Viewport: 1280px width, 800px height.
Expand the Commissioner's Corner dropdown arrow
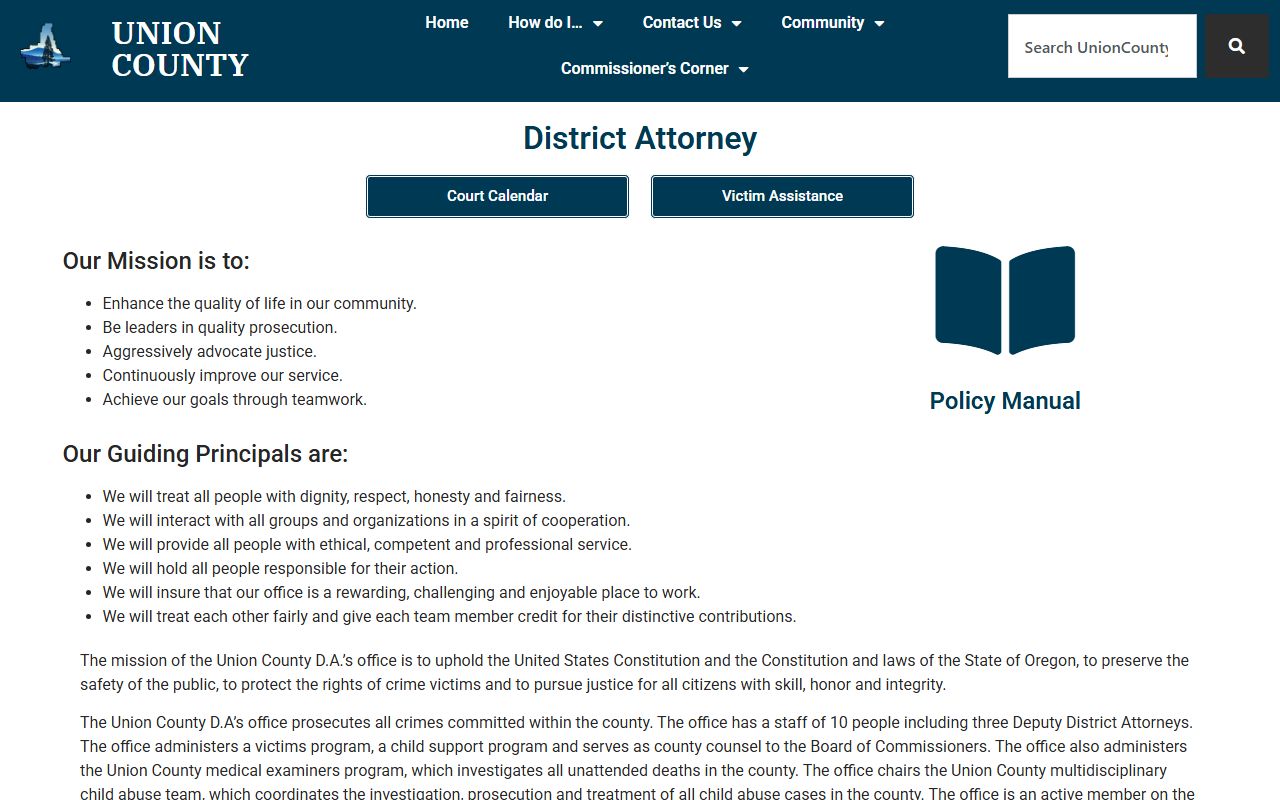(x=744, y=69)
